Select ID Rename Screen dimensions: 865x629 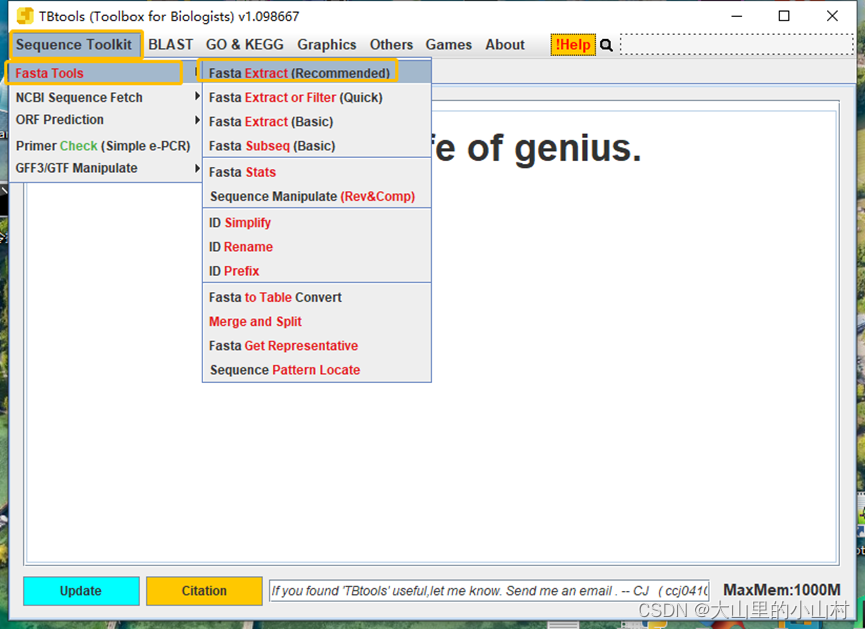coord(317,247)
